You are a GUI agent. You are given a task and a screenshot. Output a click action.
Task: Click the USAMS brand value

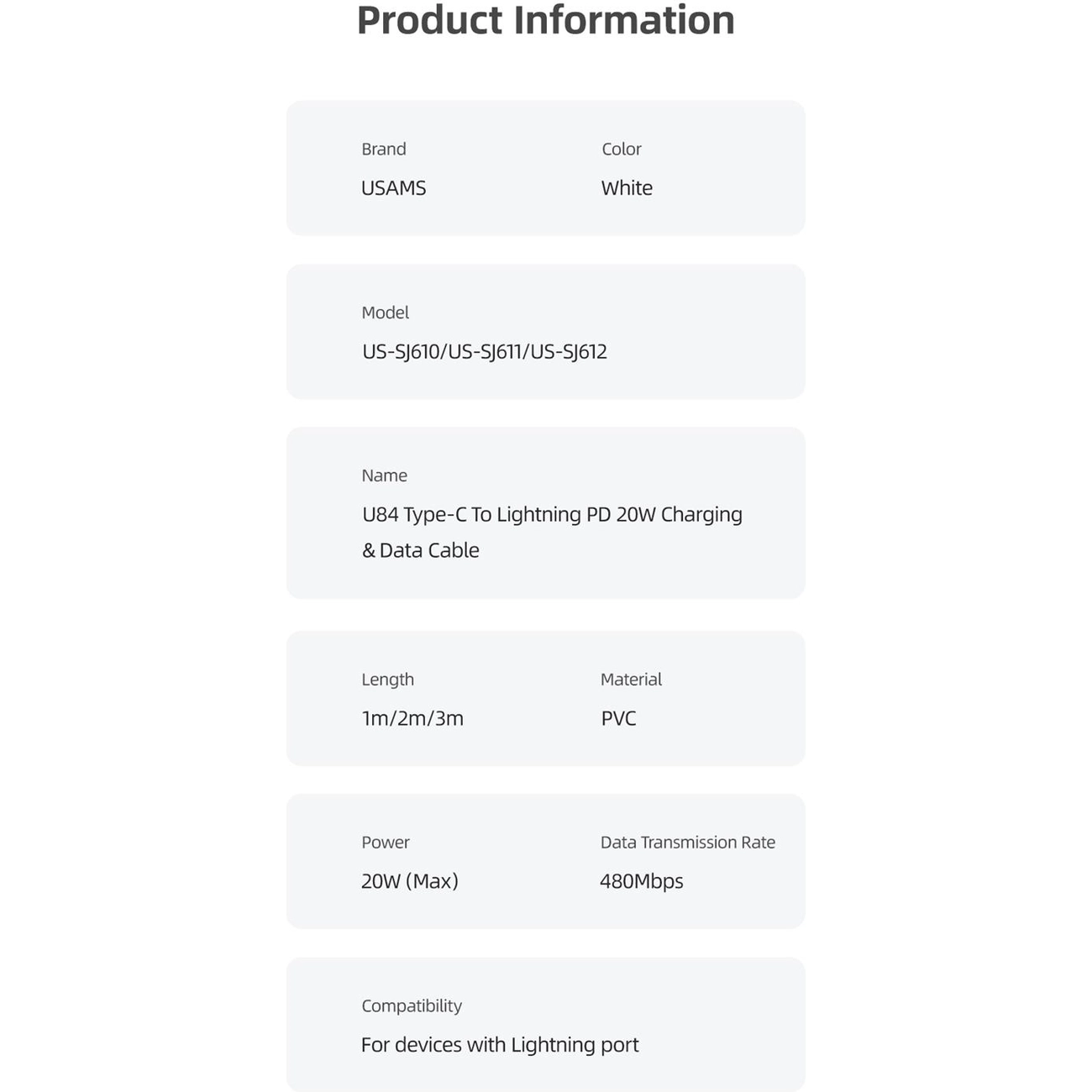pyautogui.click(x=393, y=188)
